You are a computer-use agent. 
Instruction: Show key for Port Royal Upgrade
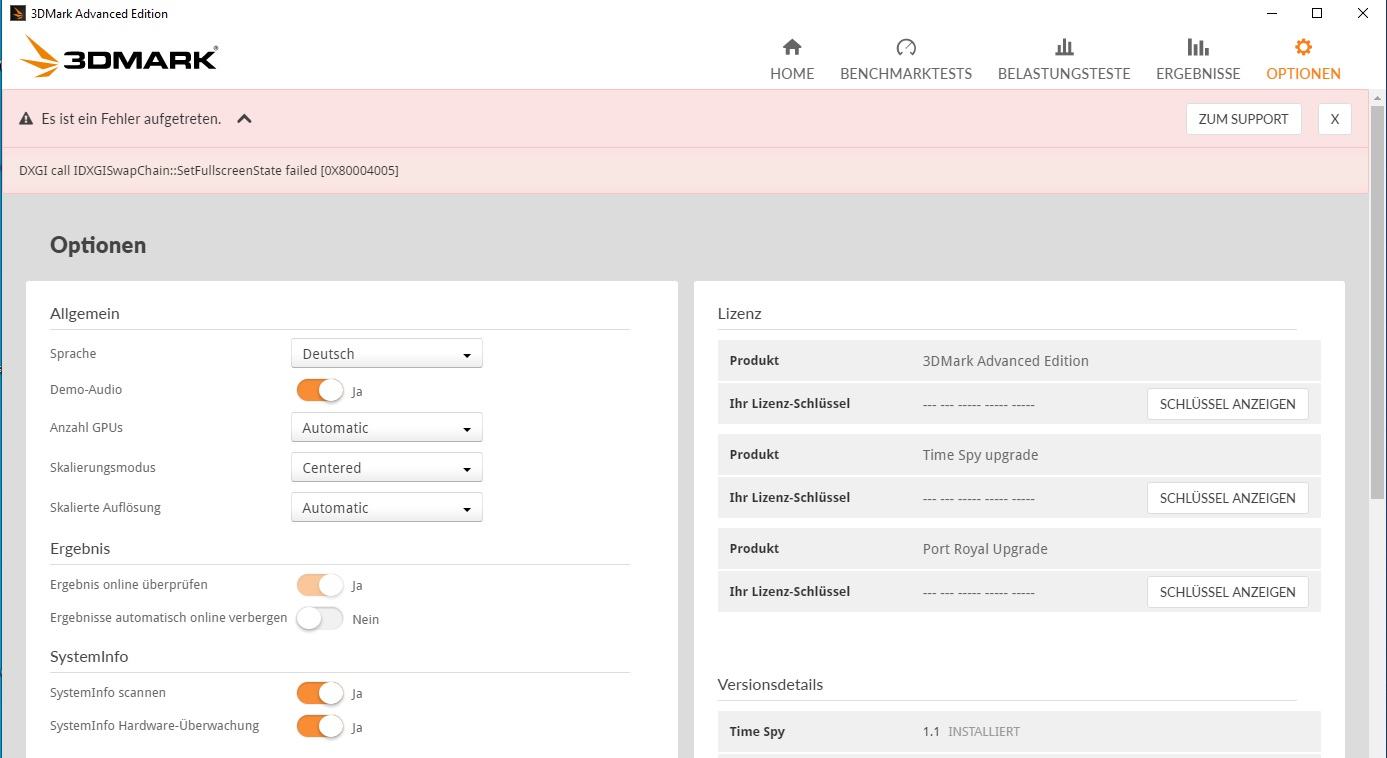[x=1227, y=592]
